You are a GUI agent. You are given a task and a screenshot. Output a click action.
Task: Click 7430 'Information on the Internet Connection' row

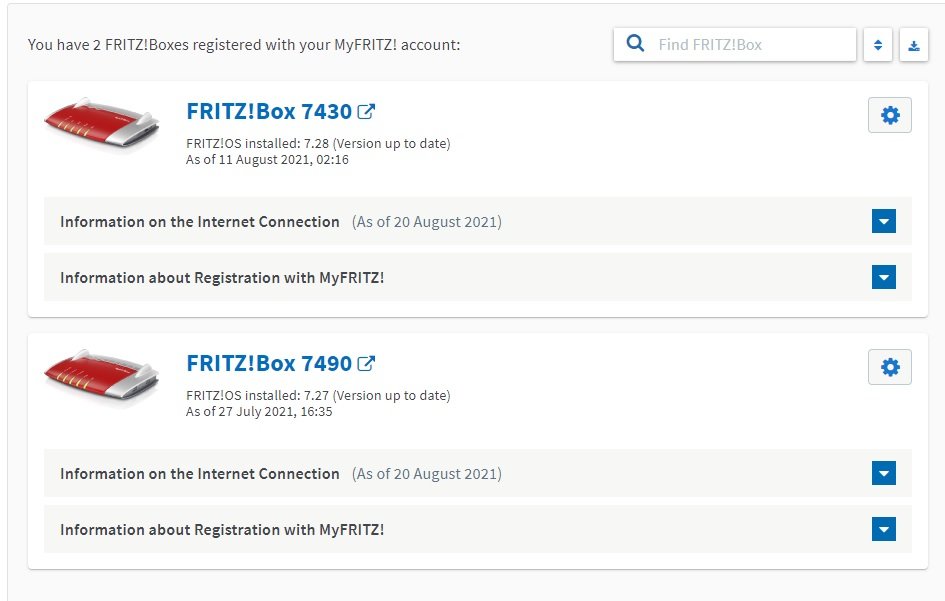click(x=477, y=221)
